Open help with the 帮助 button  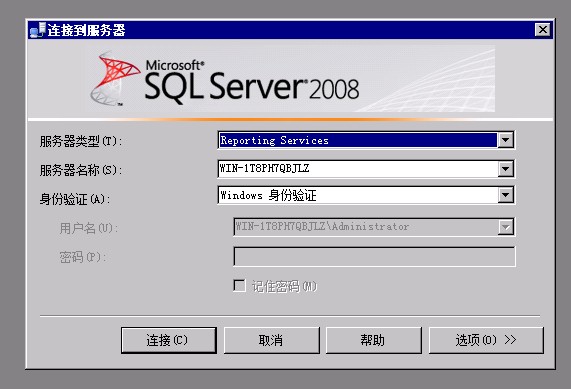point(374,340)
